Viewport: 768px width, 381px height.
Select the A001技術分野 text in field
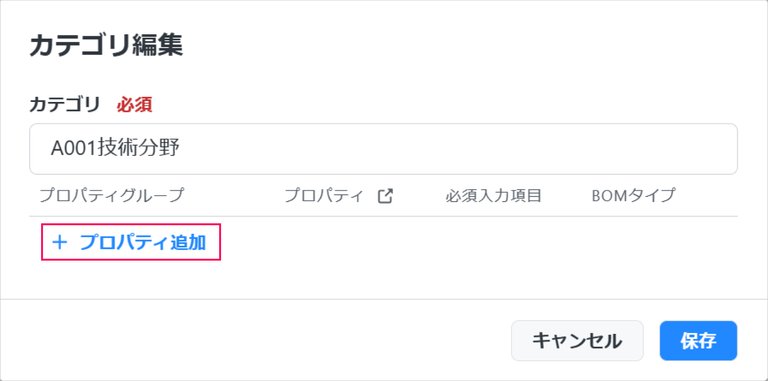pyautogui.click(x=116, y=149)
